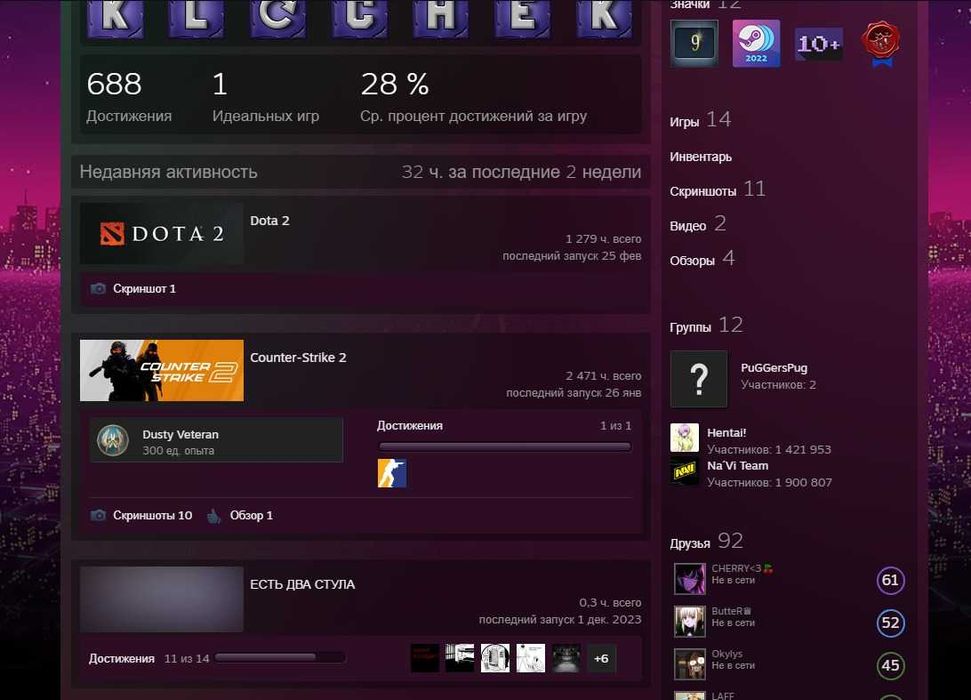Image resolution: width=971 pixels, height=700 pixels.
Task: Open the Steam 2022 badge
Action: [756, 43]
